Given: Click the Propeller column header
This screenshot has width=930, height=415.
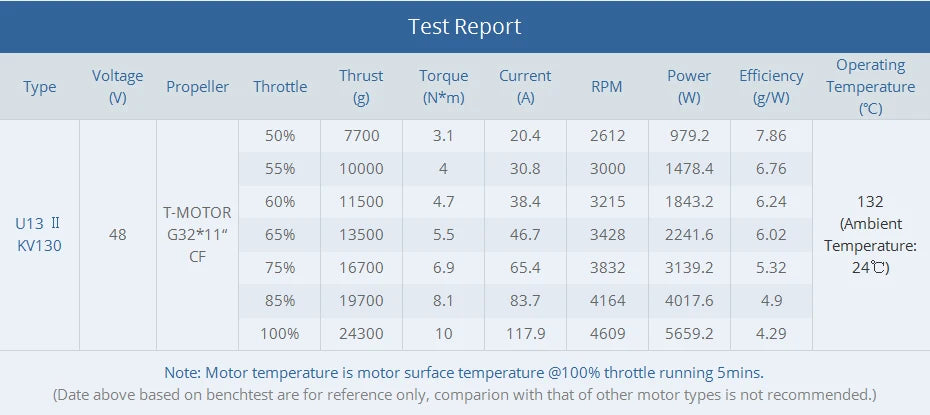Looking at the screenshot, I should point(198,87).
